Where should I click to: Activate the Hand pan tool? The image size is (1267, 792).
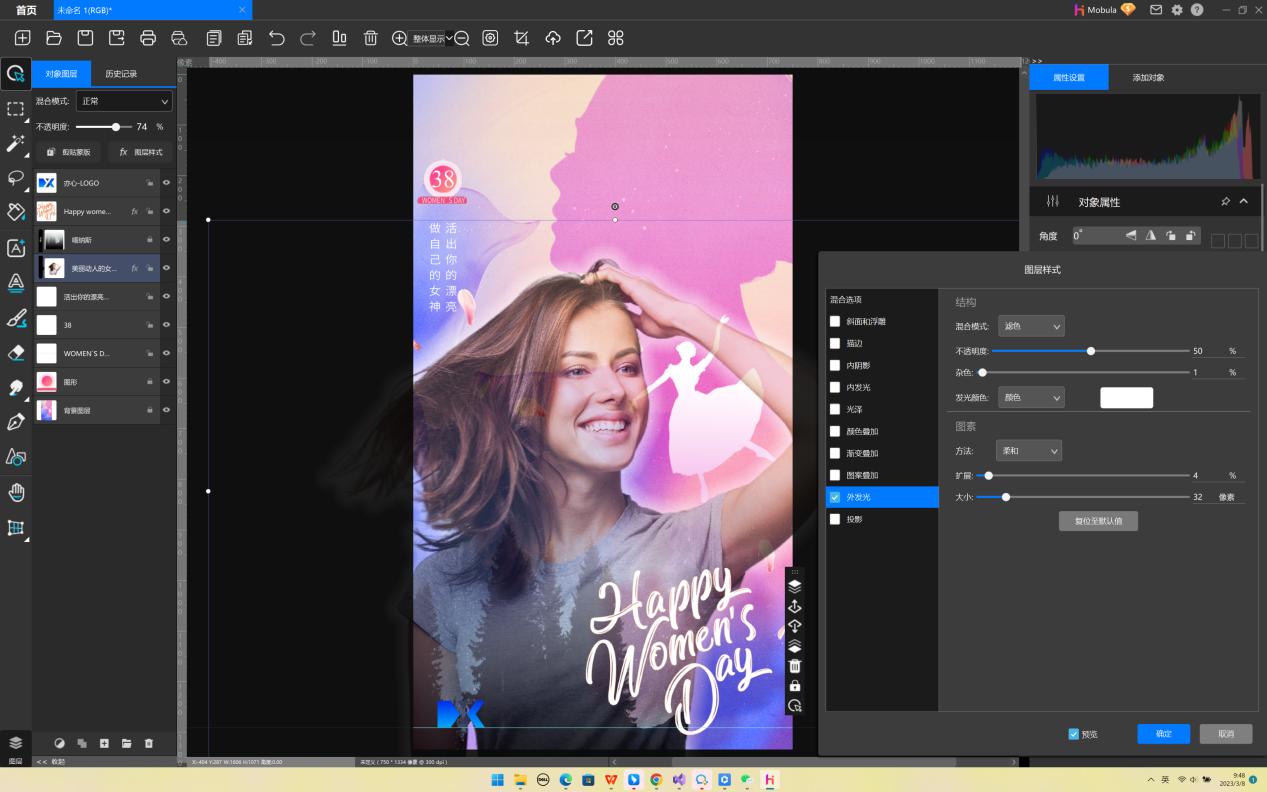point(15,492)
